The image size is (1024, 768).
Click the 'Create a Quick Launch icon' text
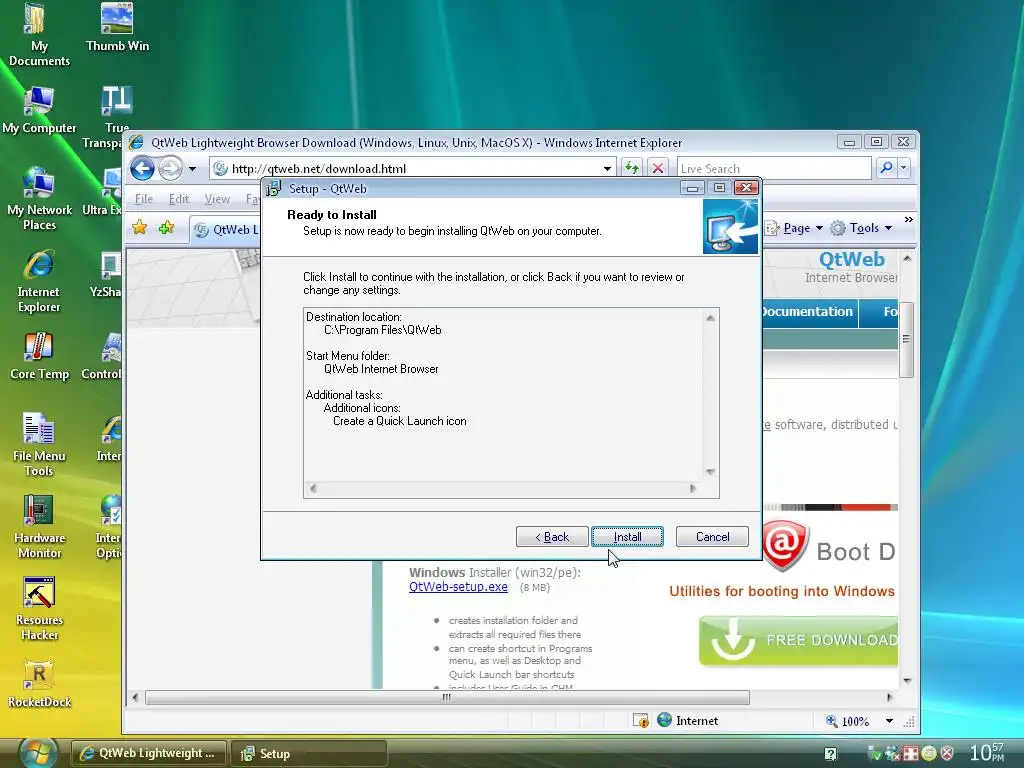pos(400,421)
